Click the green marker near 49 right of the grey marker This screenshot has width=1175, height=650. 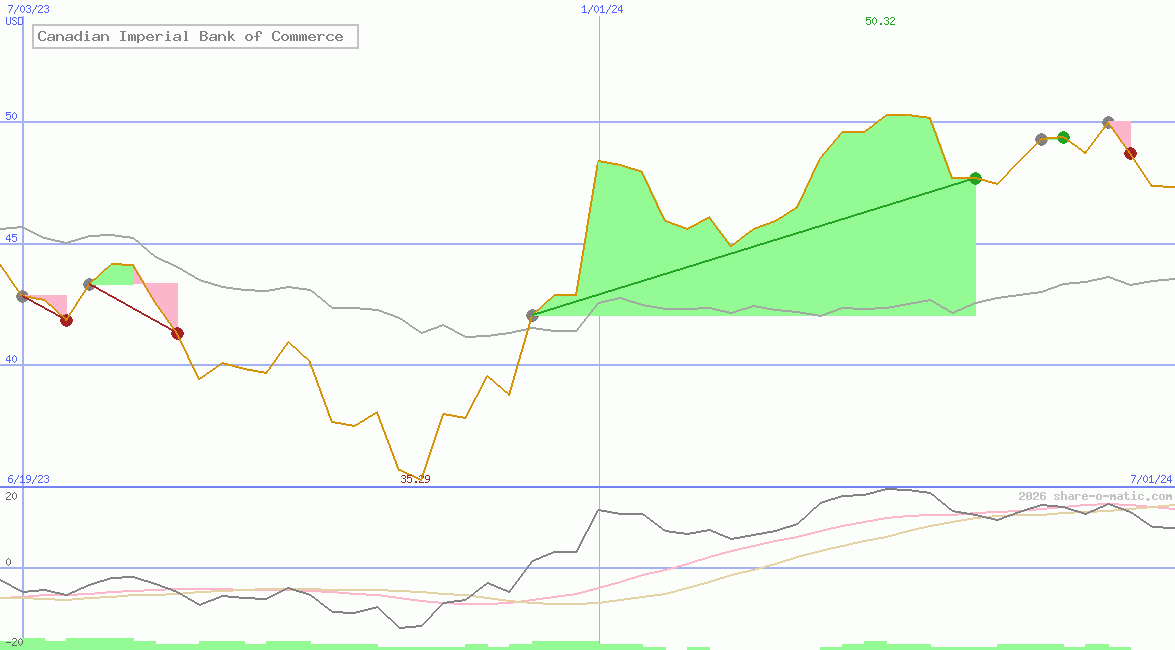(x=1063, y=137)
